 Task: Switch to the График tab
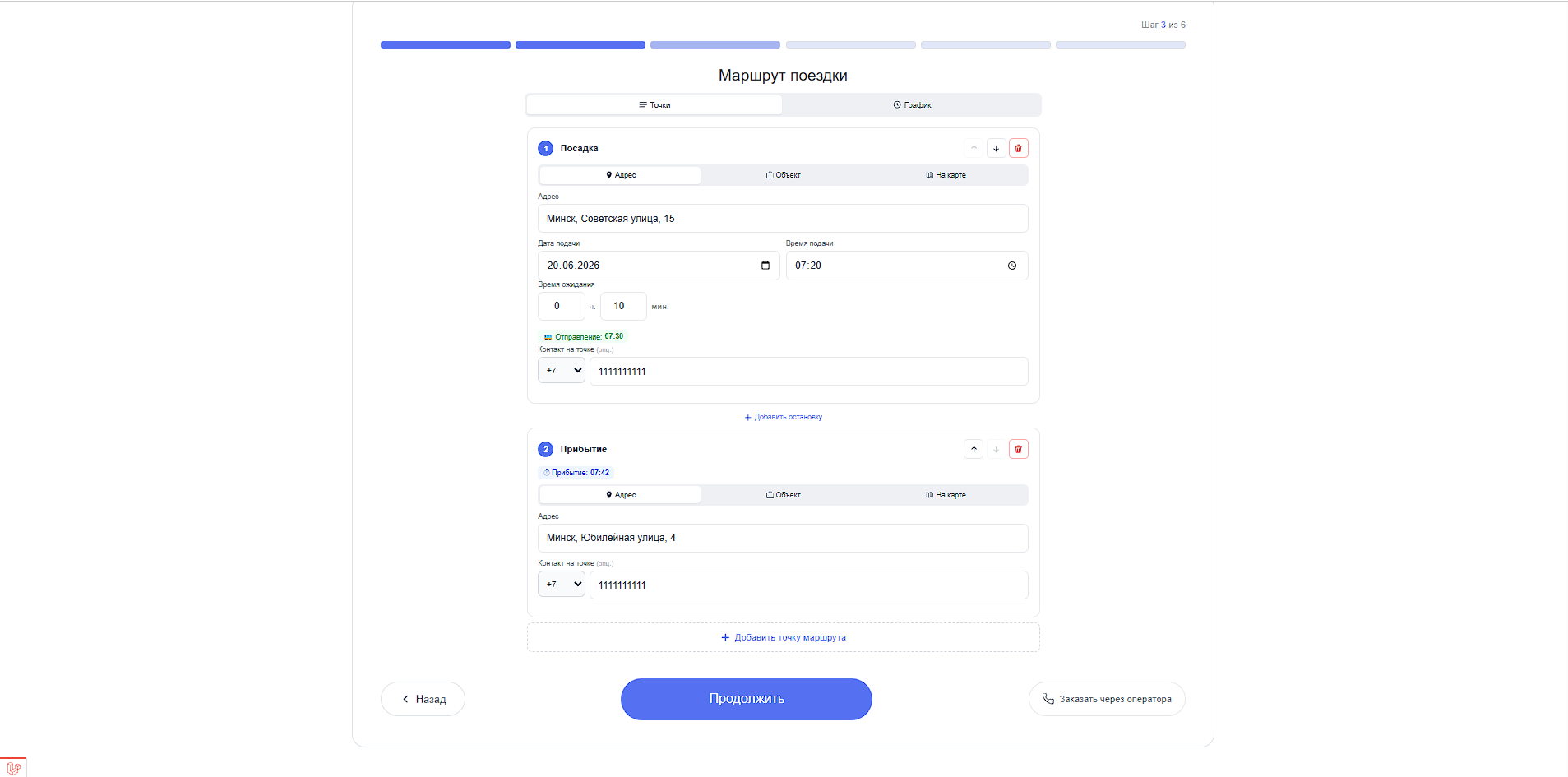tap(912, 105)
